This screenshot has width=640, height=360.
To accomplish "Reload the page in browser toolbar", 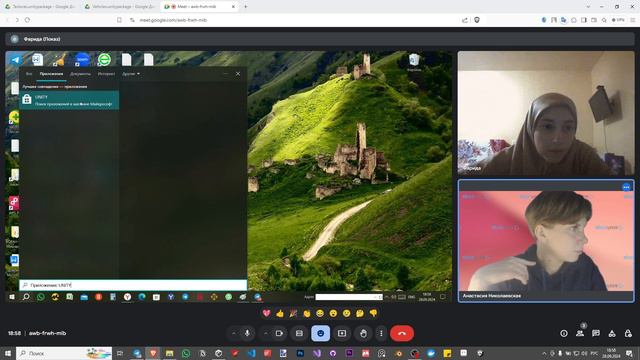I will click(27, 20).
